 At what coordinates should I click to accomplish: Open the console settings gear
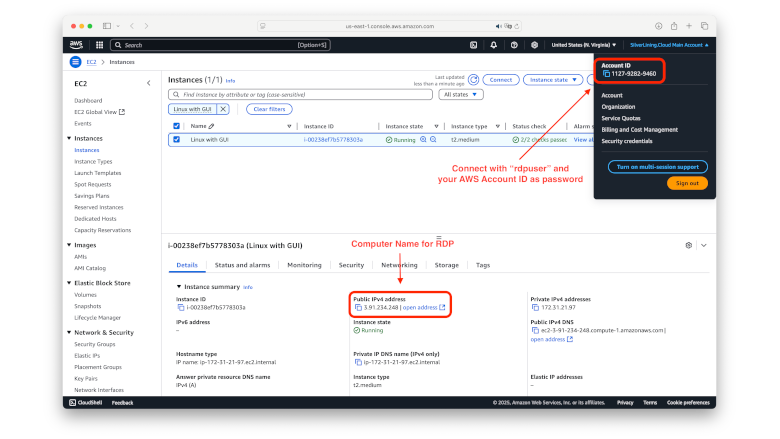click(x=534, y=45)
